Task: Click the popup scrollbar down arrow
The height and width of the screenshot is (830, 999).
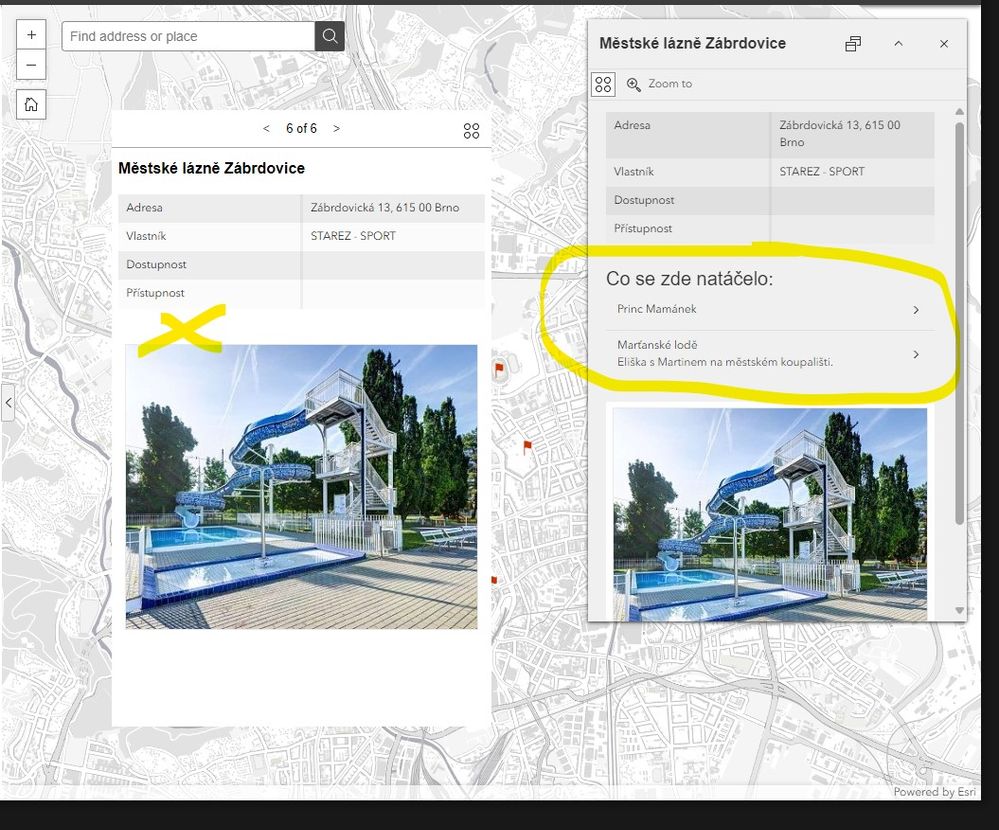Action: coord(959,610)
